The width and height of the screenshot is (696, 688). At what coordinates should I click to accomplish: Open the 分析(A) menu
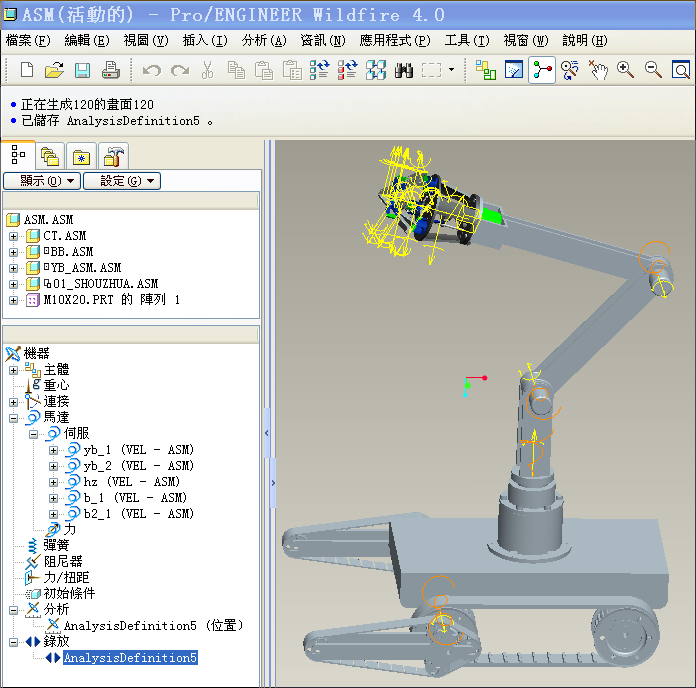pos(263,41)
